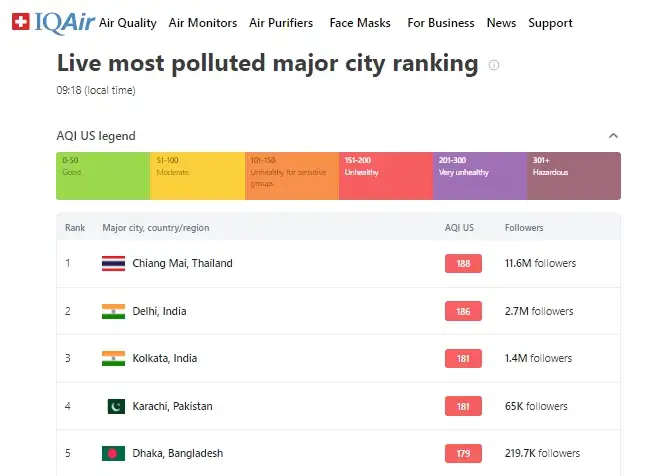The width and height of the screenshot is (652, 476).
Task: Click the AQI US column header
Action: pos(459,228)
